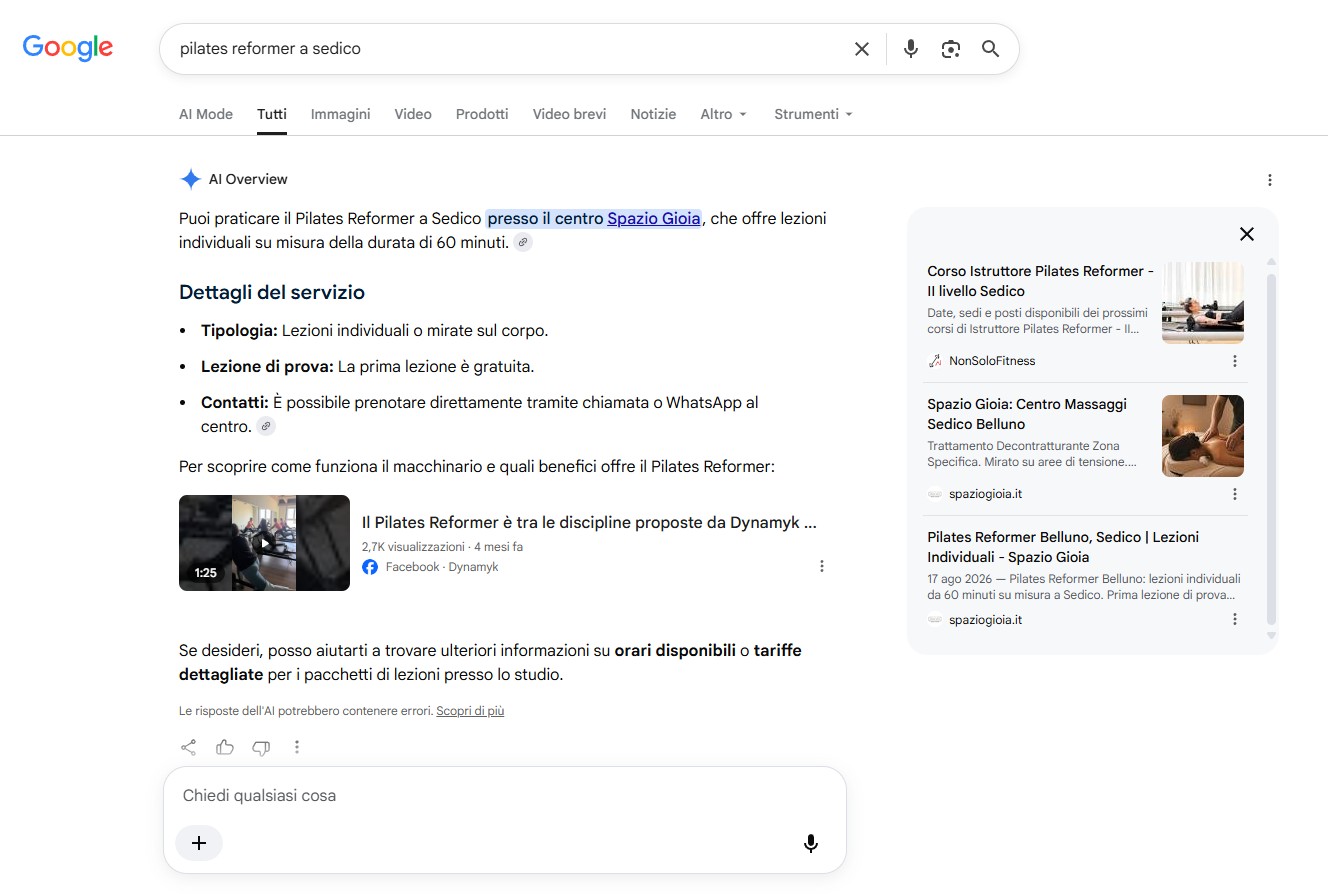Click the magnifying glass search button

point(990,49)
